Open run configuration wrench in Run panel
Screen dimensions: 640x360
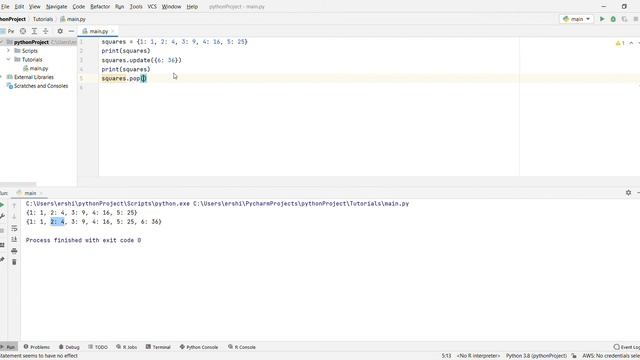2,216
